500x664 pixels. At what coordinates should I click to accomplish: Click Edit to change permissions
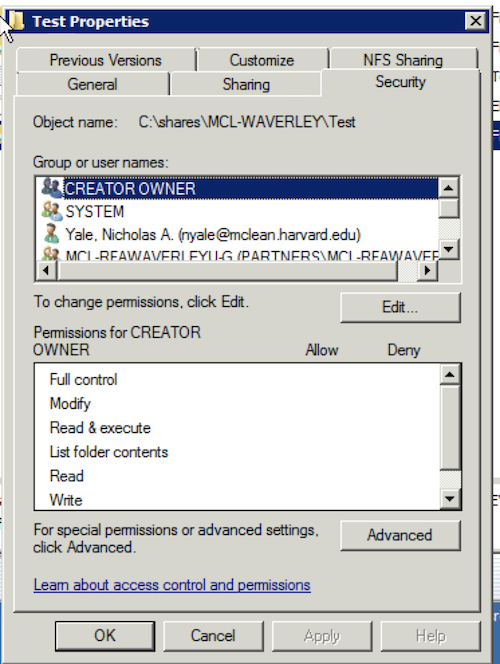[400, 307]
